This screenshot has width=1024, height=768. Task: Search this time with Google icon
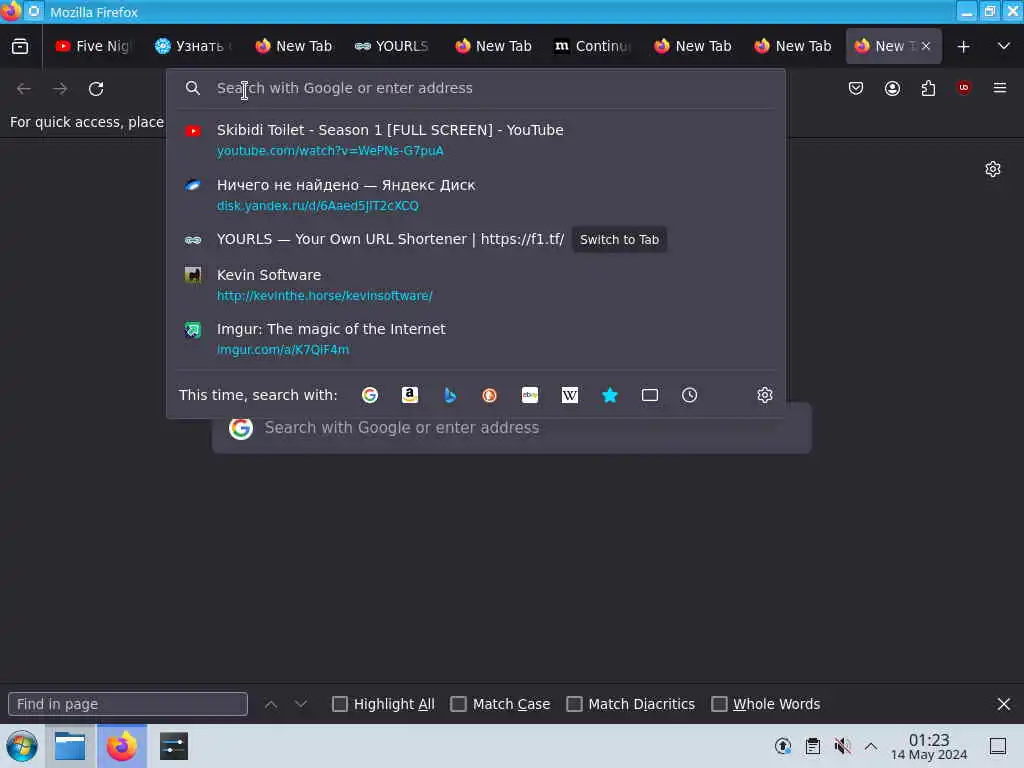(370, 395)
